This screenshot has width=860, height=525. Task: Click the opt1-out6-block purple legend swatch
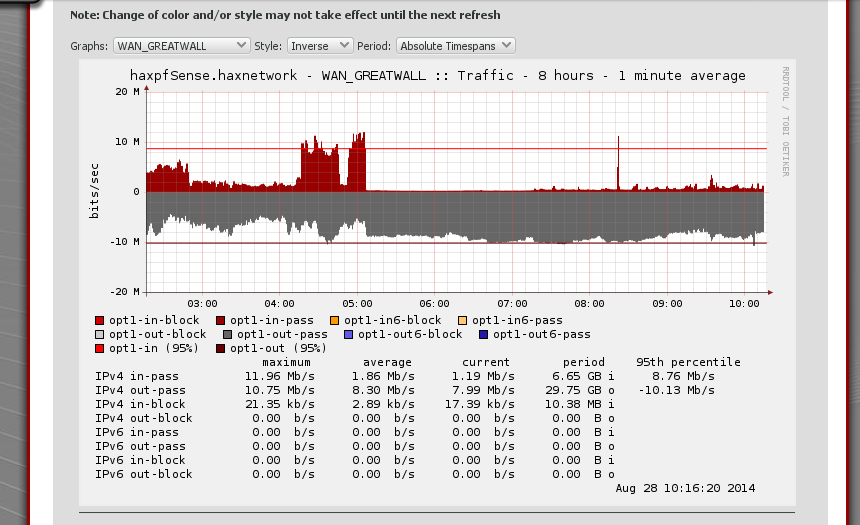click(348, 335)
